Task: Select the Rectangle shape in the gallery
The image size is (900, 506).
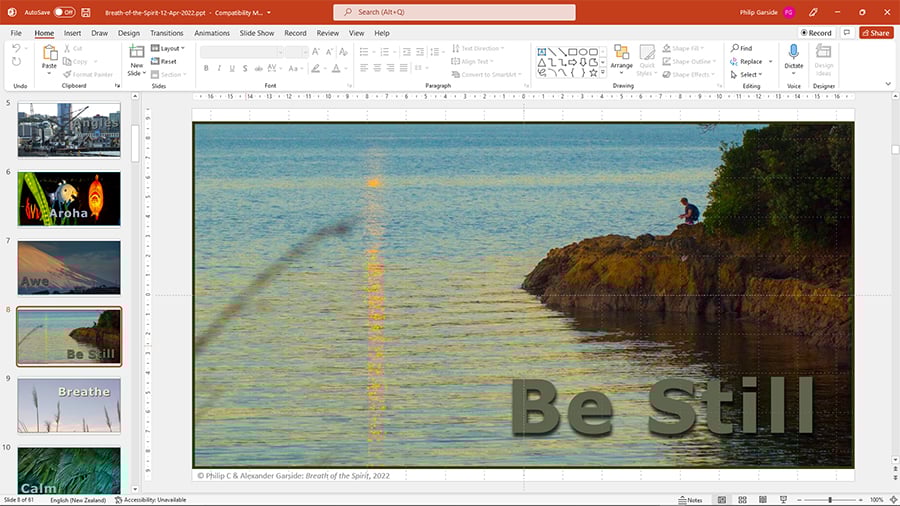Action: (573, 52)
